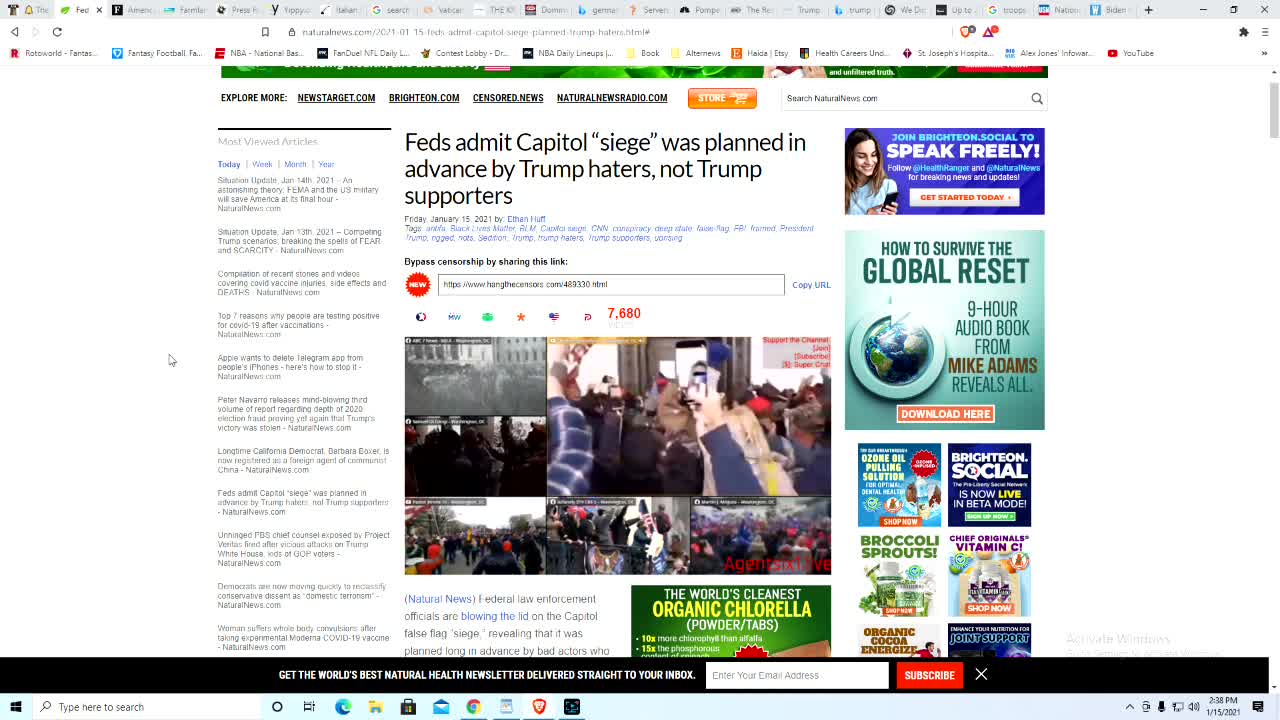The height and width of the screenshot is (720, 1280).
Task: Open File Explorer from taskbar
Action: (375, 707)
